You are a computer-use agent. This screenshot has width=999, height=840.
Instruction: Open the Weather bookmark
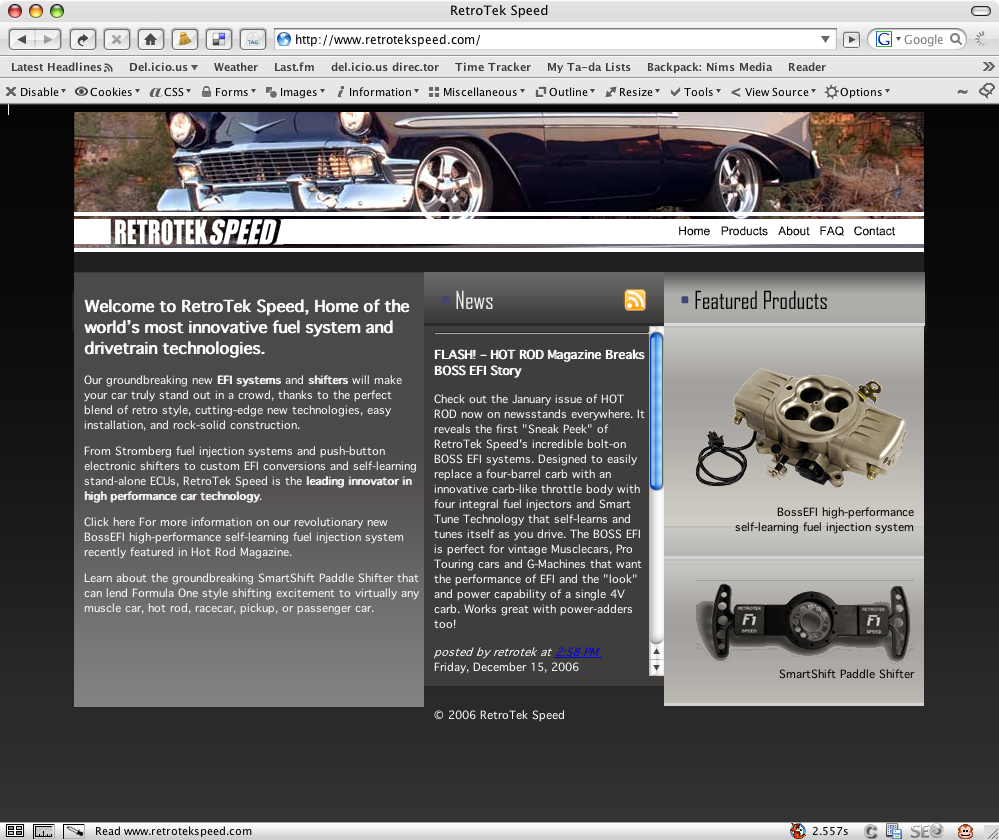click(236, 67)
